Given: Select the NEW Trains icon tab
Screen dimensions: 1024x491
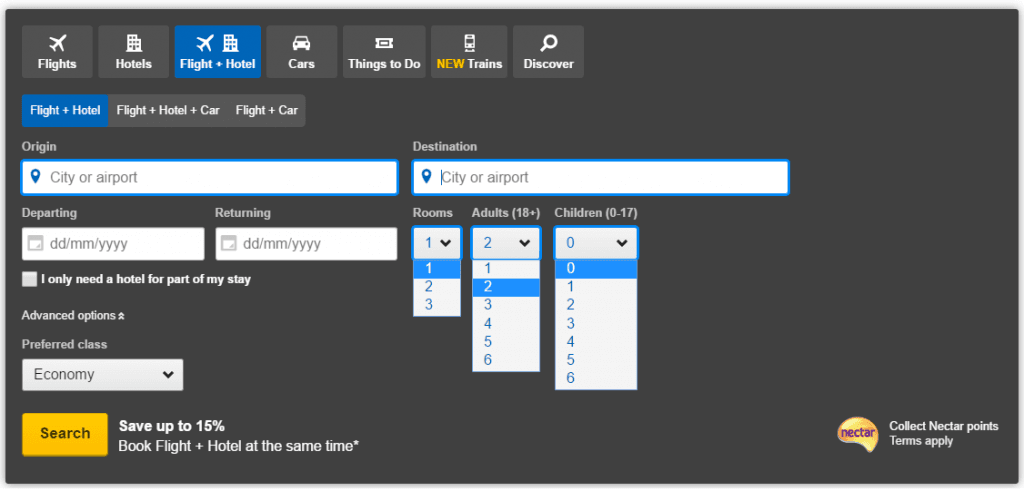Looking at the screenshot, I should point(469,52).
